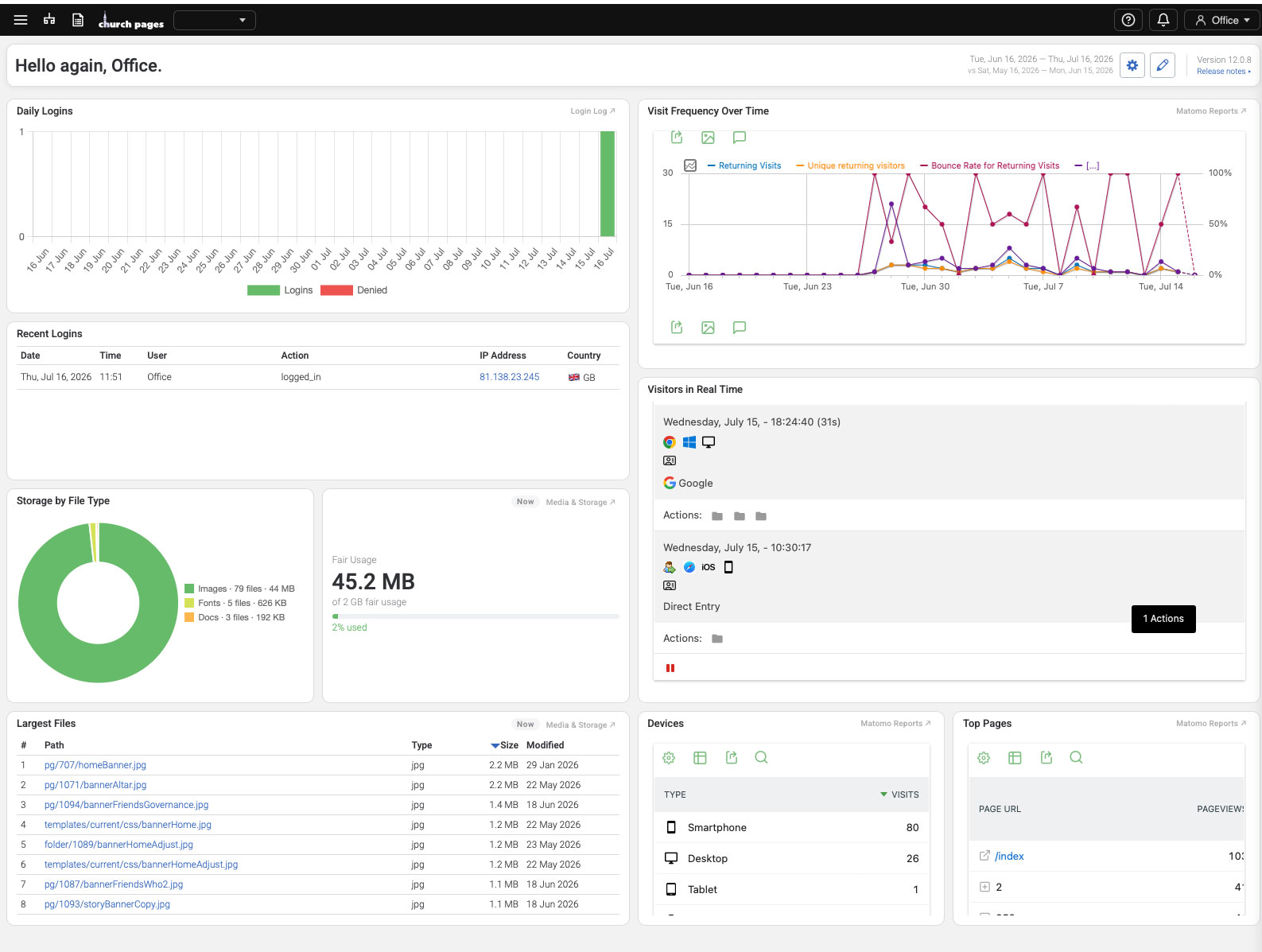Click top save-as-image icon in Visit Frequency
1262x952 pixels.
(x=708, y=138)
